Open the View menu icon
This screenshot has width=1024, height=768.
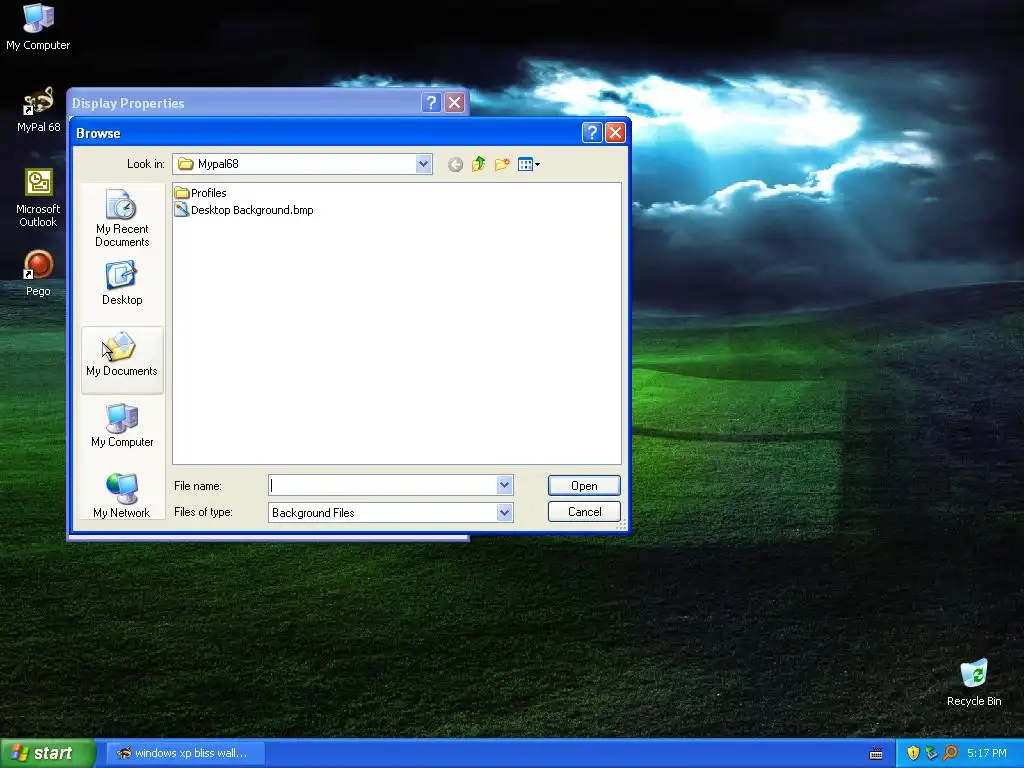tap(528, 164)
